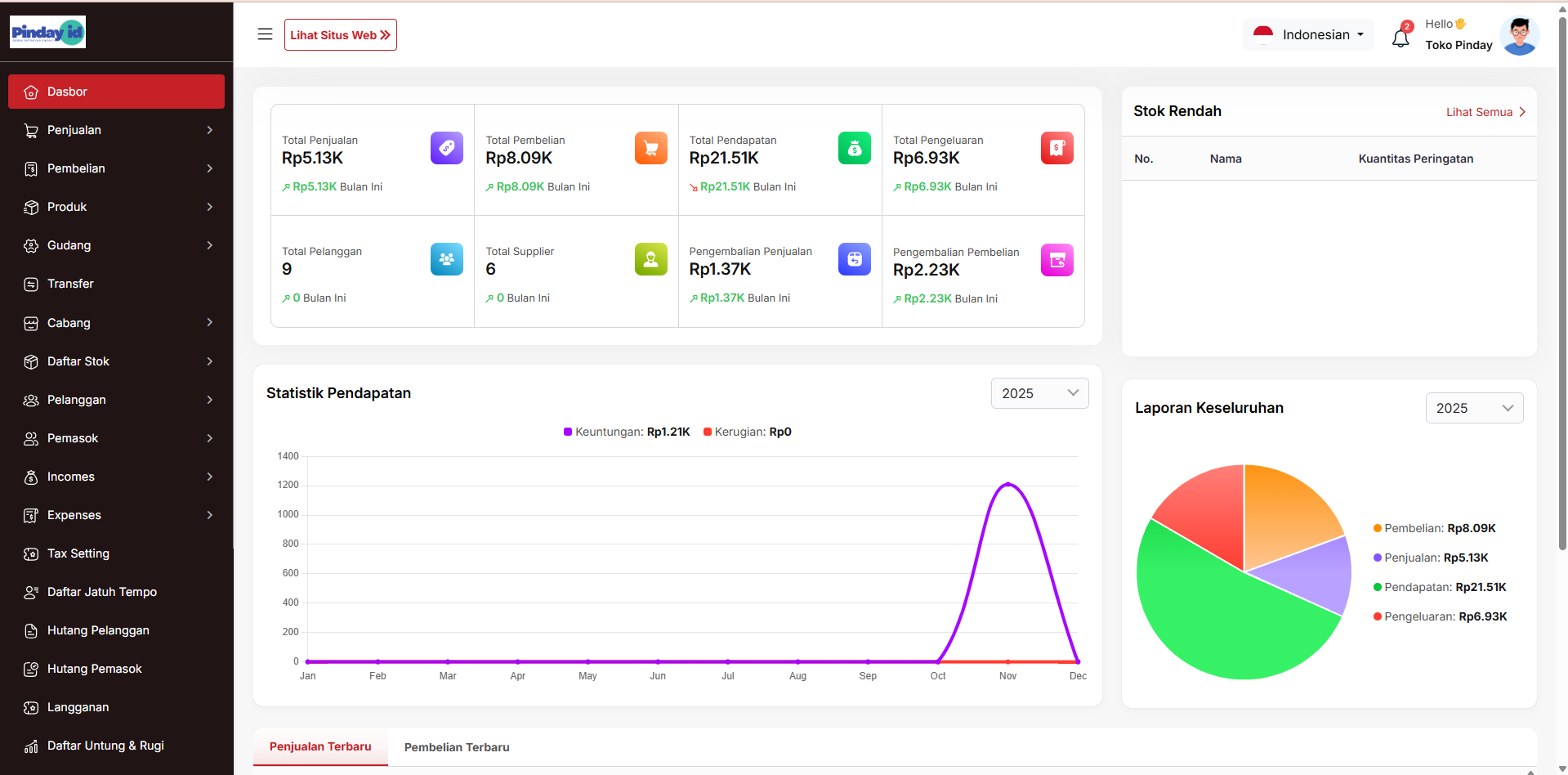
Task: Switch to the Pembelian Terbaru tab
Action: click(x=456, y=747)
